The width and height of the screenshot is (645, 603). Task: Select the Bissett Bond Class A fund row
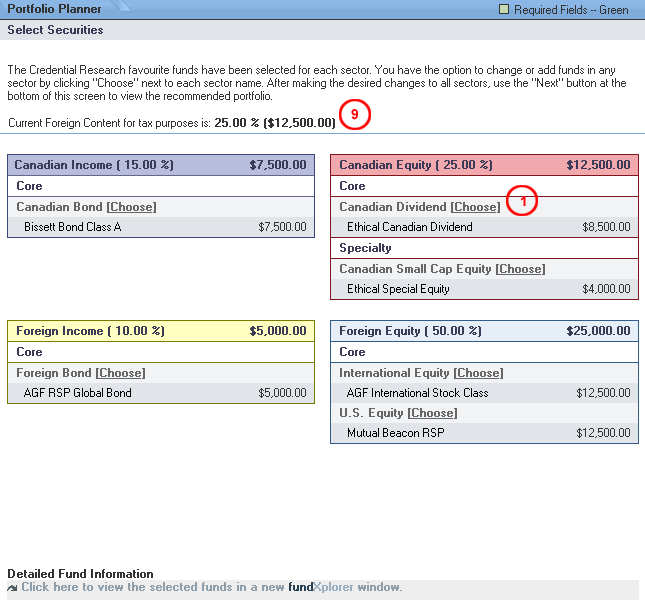tap(161, 227)
